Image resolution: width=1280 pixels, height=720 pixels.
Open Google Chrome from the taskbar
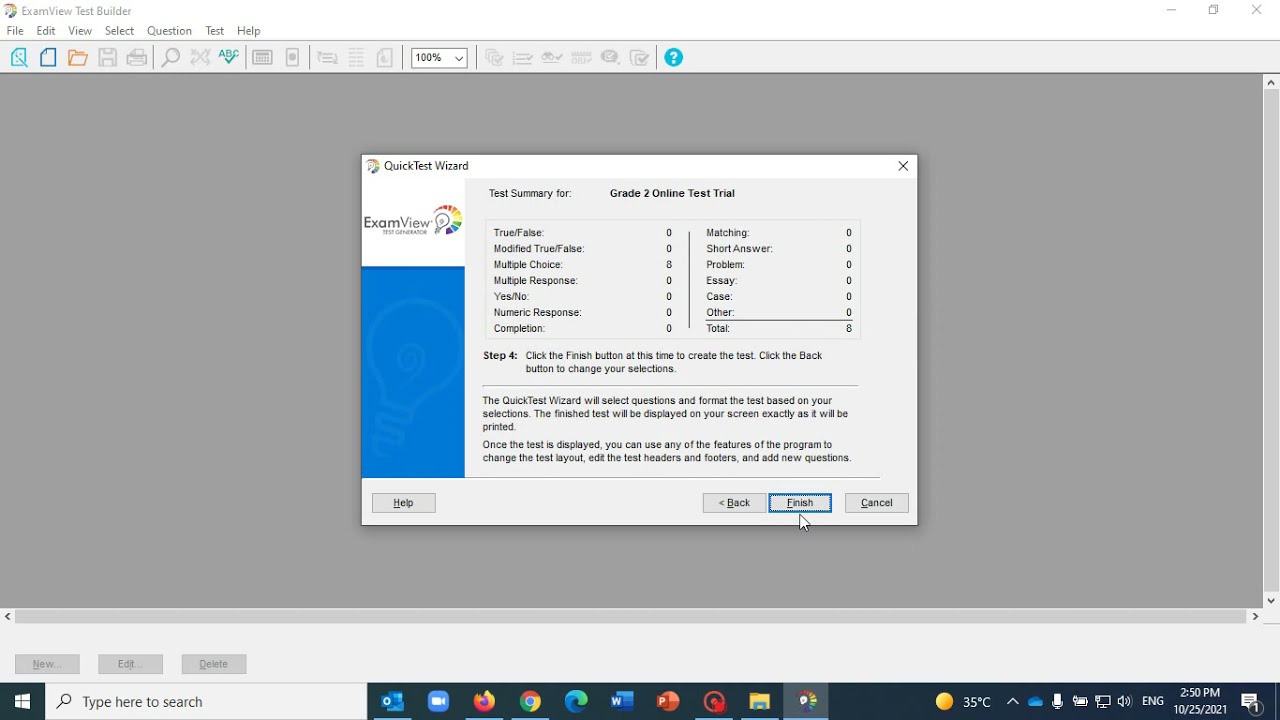(x=530, y=702)
